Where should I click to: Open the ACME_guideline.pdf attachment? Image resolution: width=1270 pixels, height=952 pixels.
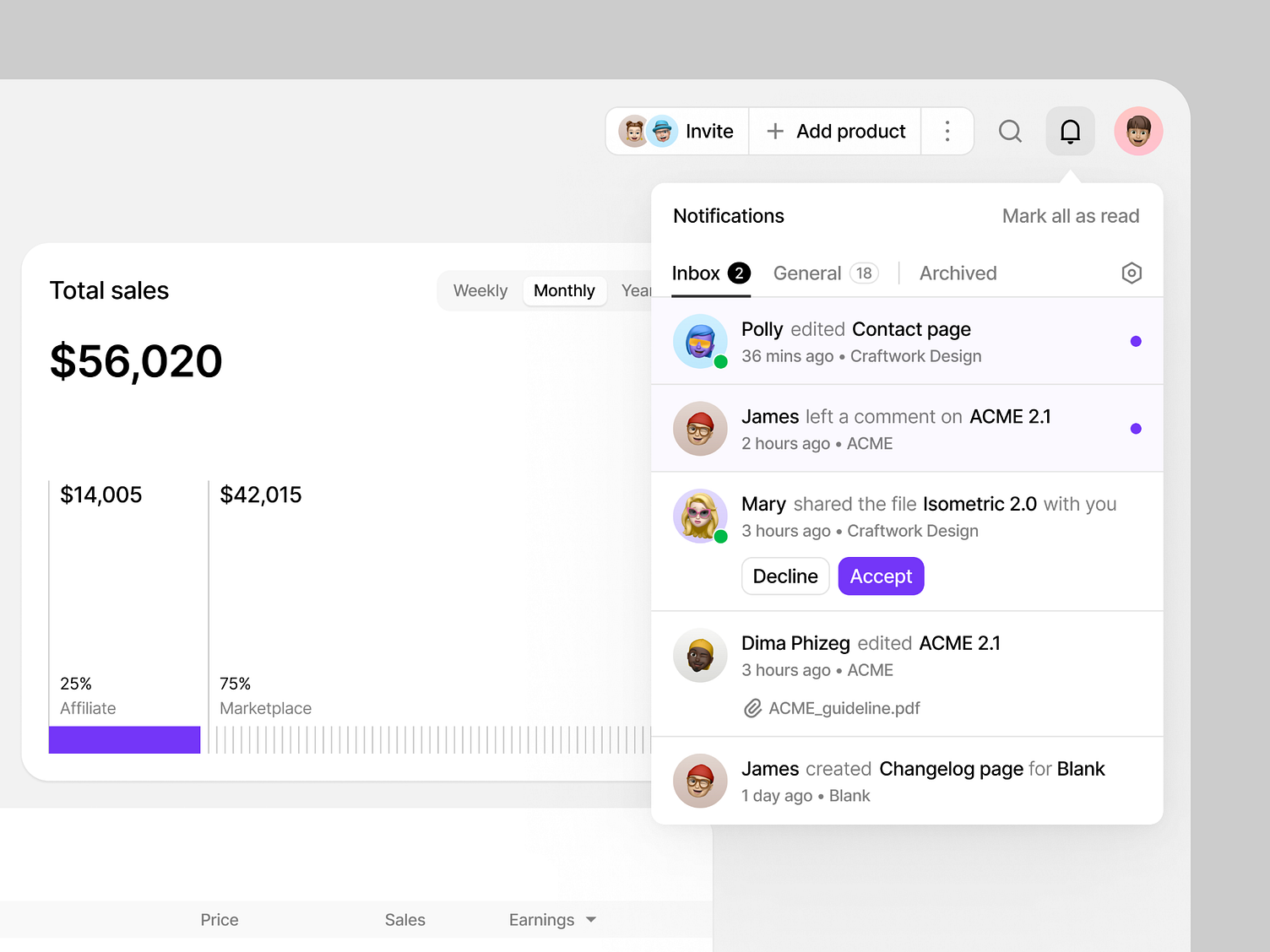coord(843,708)
